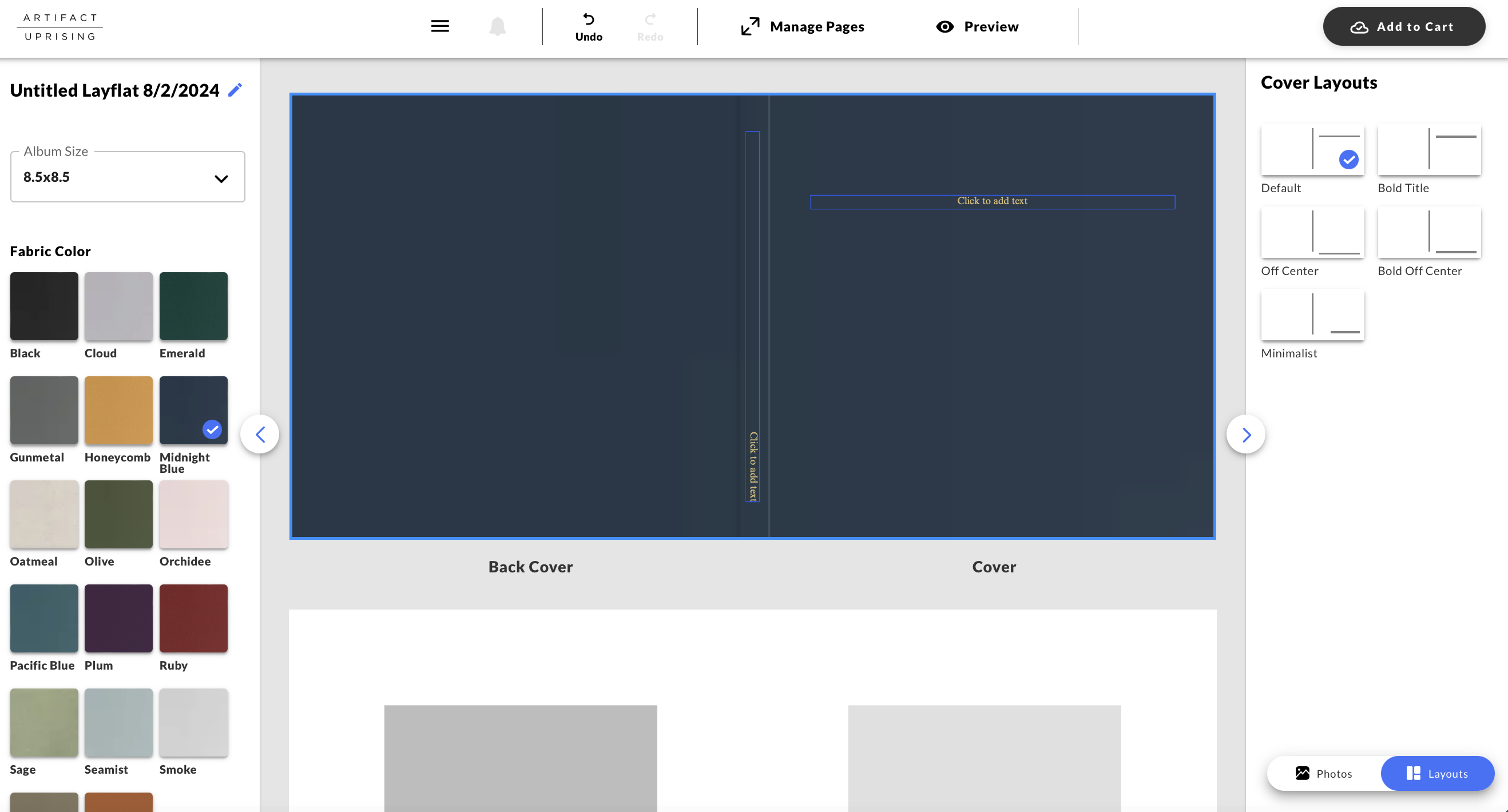
Task: Switch to Photos tab
Action: click(1324, 773)
